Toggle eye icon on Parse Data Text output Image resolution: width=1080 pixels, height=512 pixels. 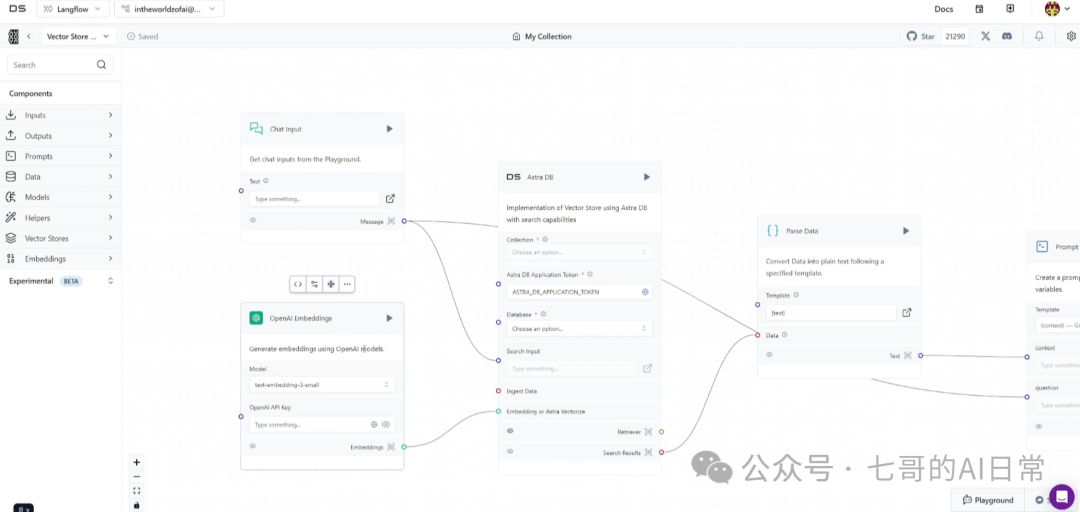[769, 355]
